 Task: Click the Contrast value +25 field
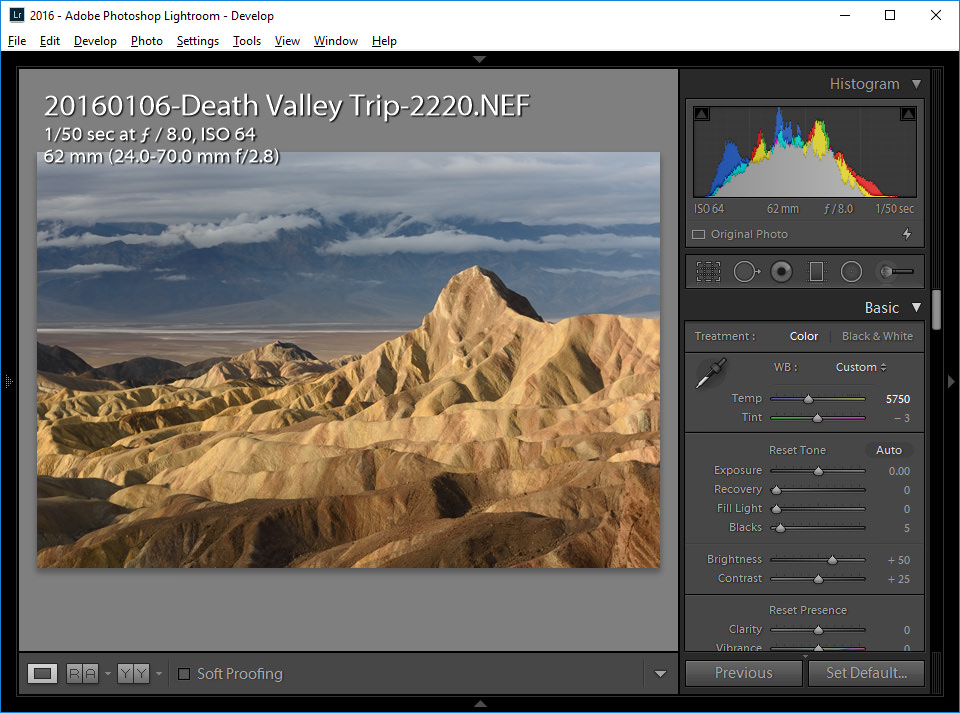pos(898,579)
